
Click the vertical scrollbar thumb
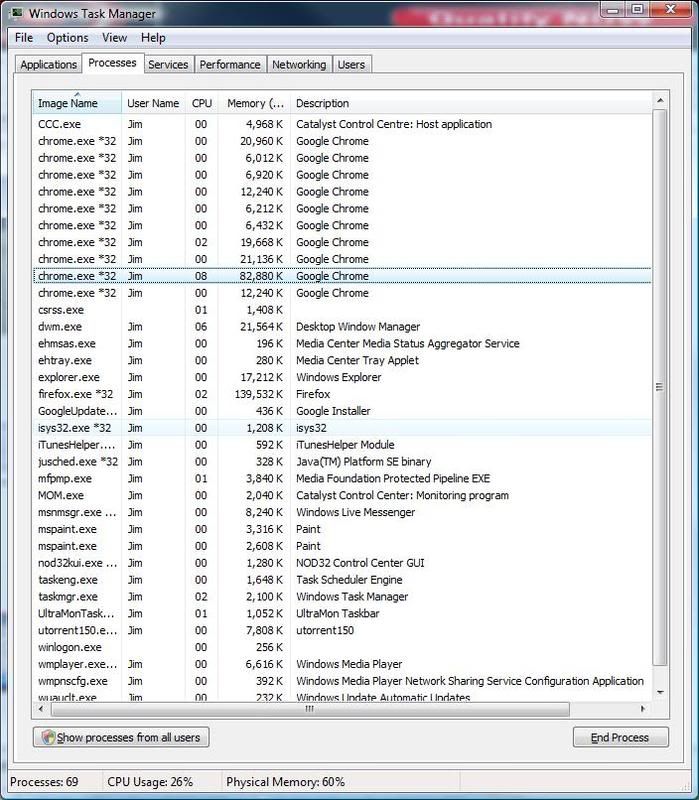660,387
